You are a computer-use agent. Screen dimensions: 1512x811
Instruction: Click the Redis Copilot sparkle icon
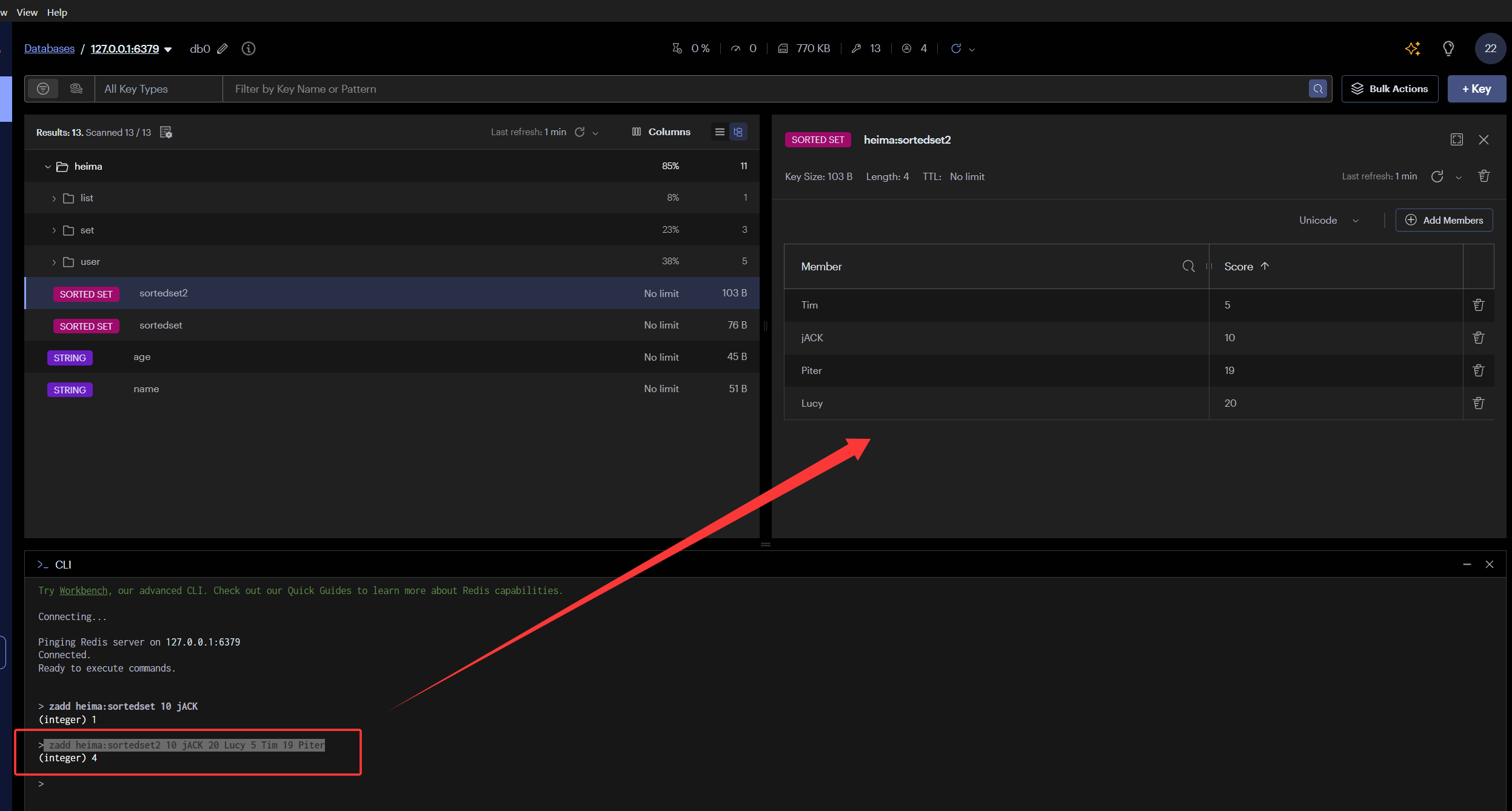click(1413, 48)
